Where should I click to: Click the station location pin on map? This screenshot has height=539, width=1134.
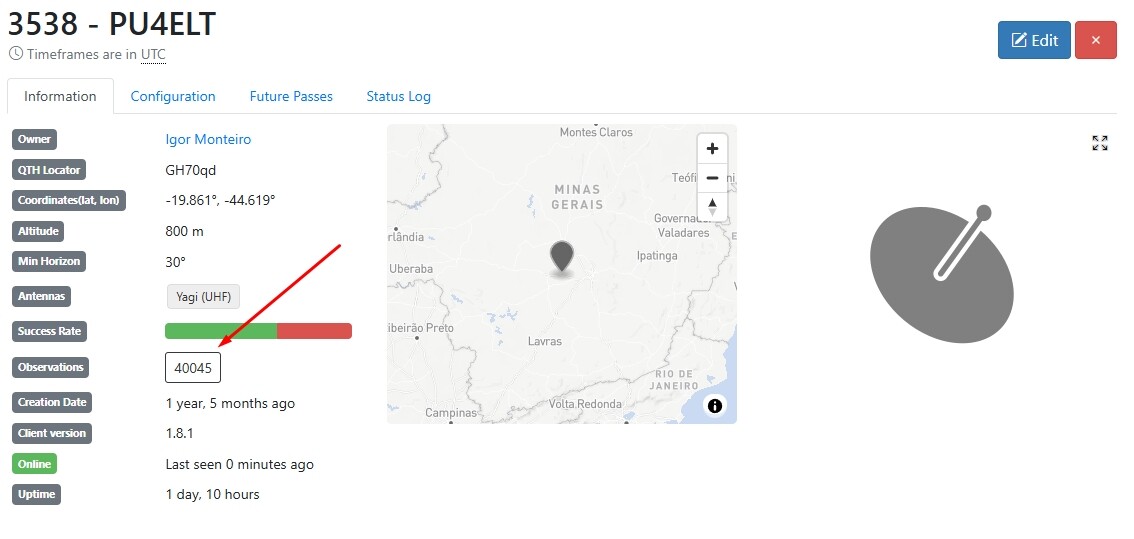tap(563, 256)
